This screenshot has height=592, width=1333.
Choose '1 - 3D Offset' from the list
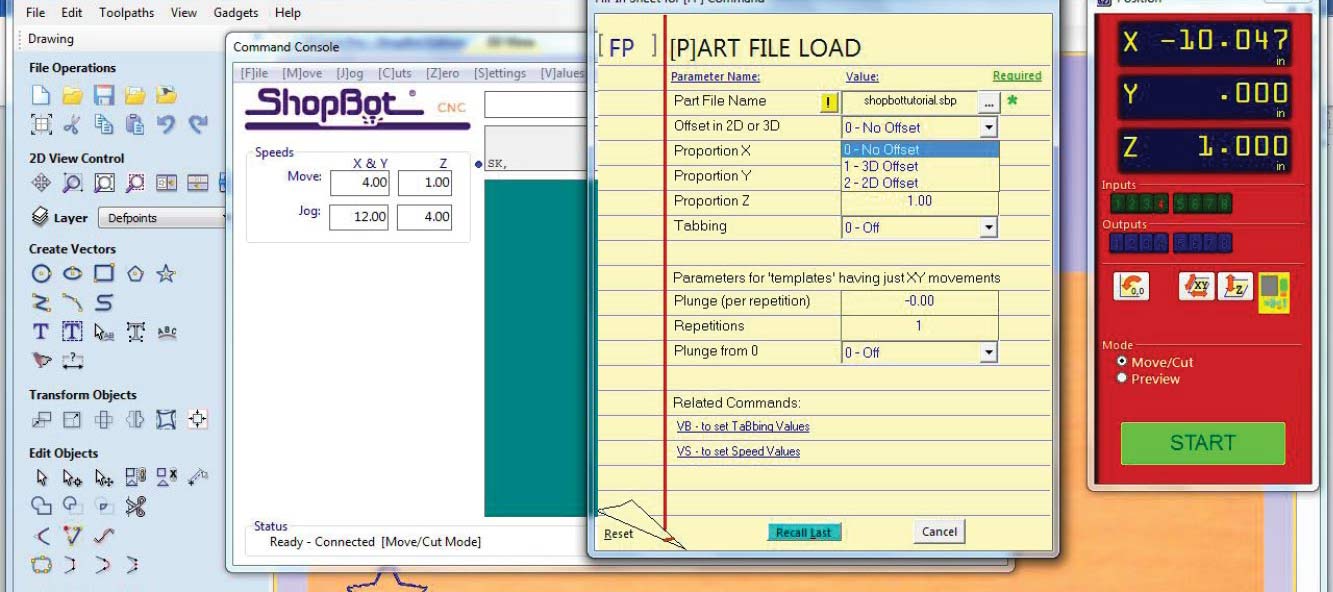point(920,166)
